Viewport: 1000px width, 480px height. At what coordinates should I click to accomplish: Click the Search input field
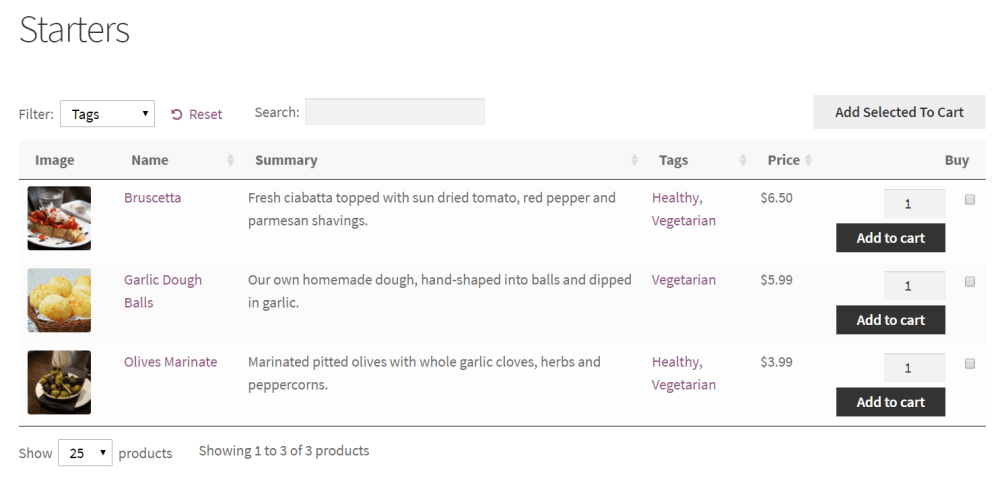pyautogui.click(x=394, y=112)
